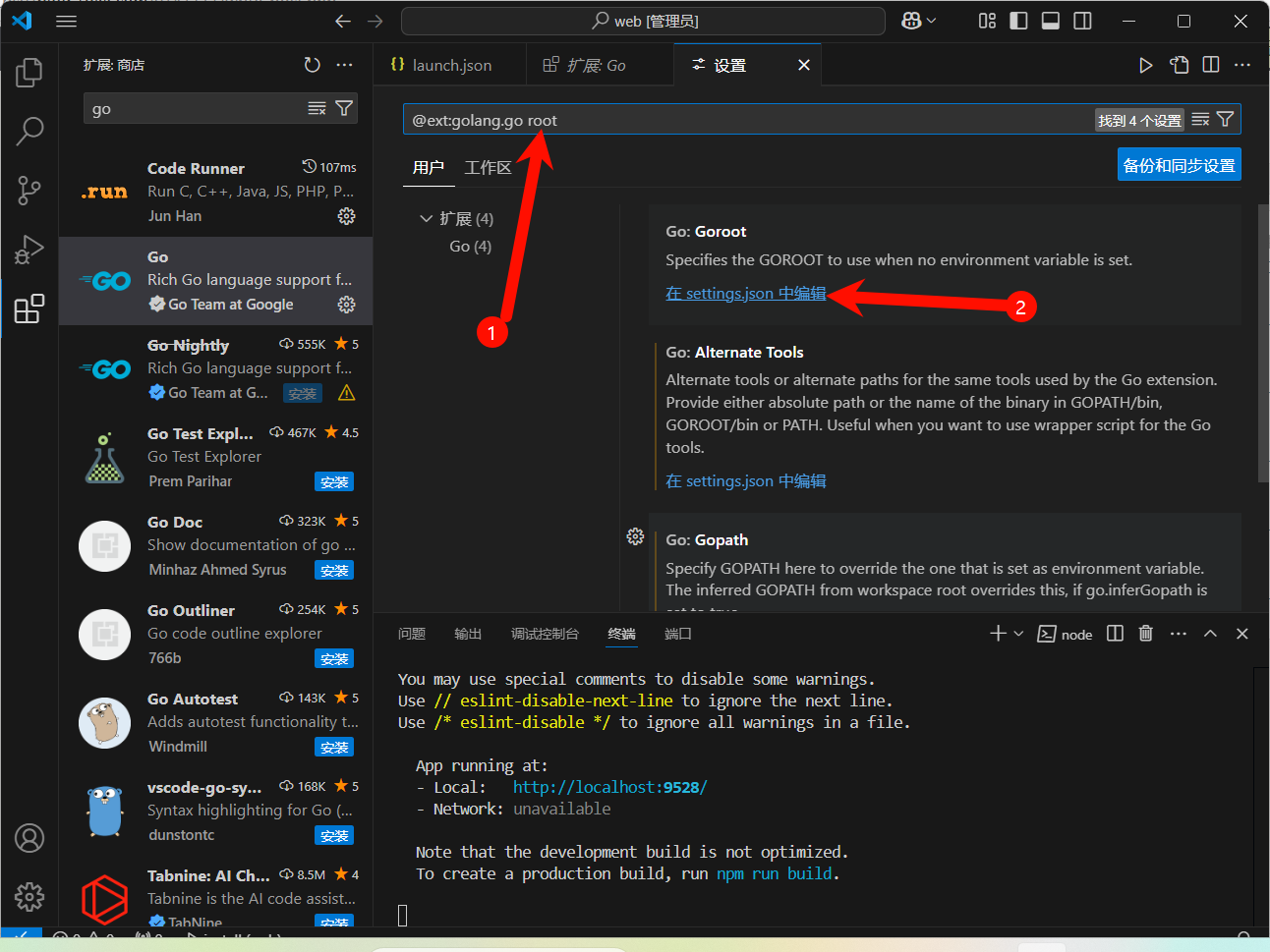Image resolution: width=1270 pixels, height=952 pixels.
Task: Open the 问题 panel tab
Action: point(412,634)
